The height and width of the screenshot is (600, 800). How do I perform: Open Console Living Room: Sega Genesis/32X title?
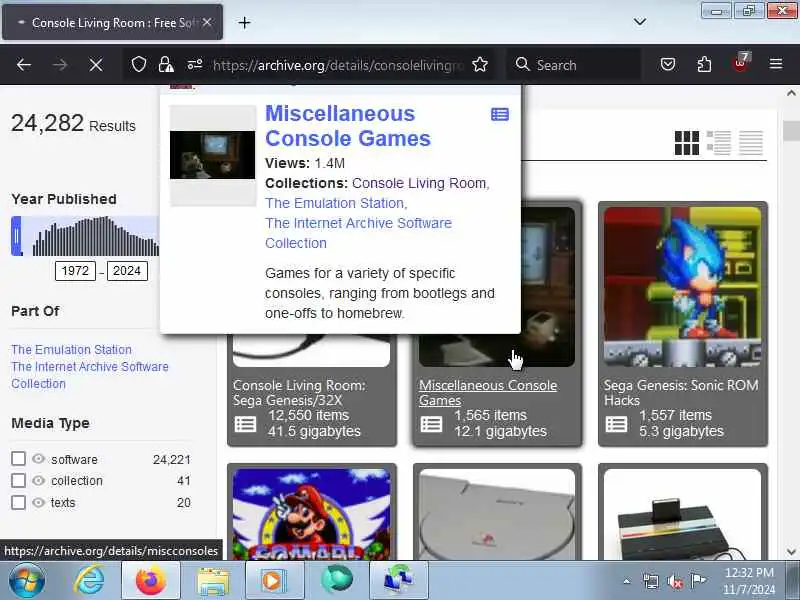pyautogui.click(x=299, y=393)
